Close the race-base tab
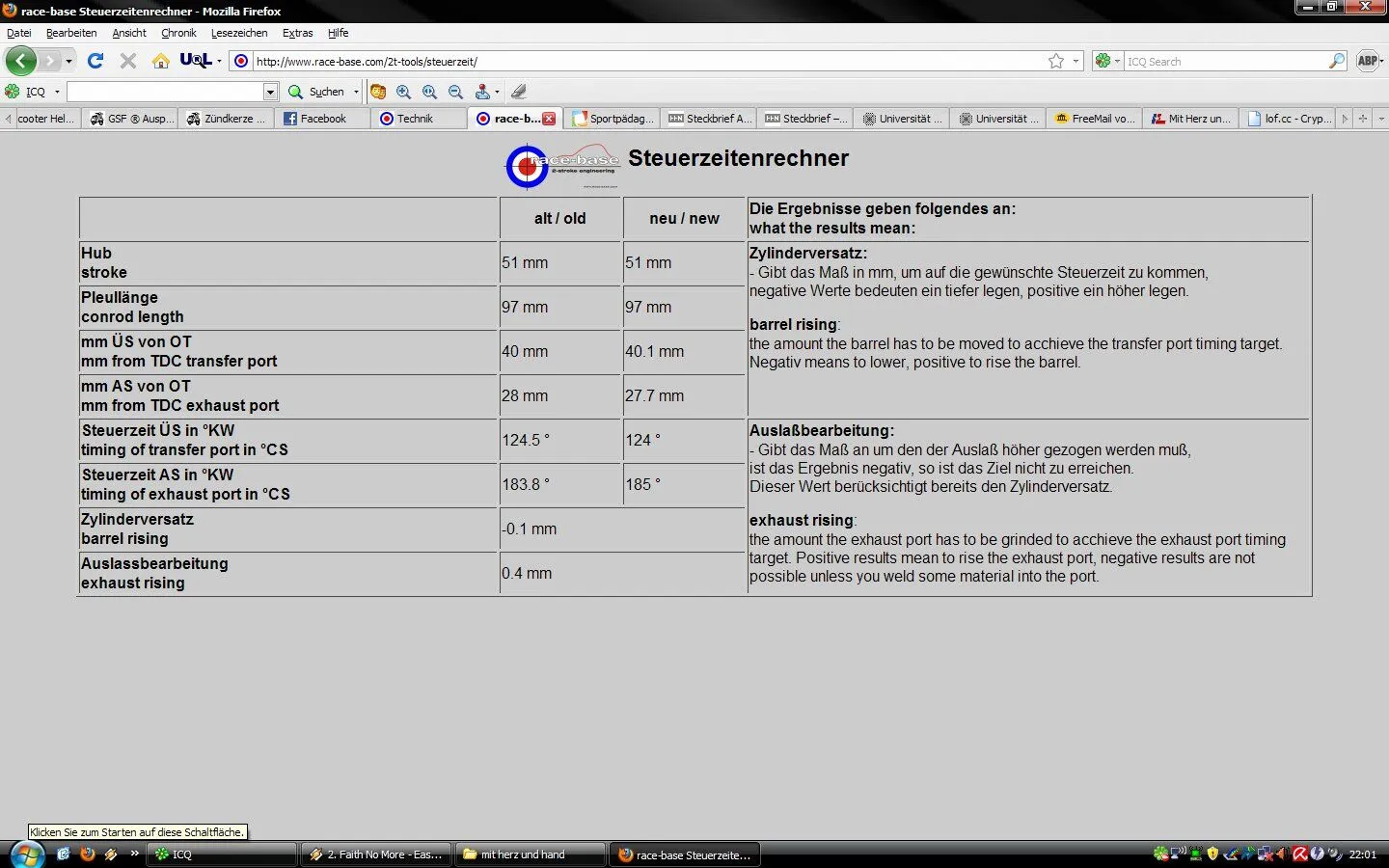The width and height of the screenshot is (1389, 868). [x=549, y=119]
